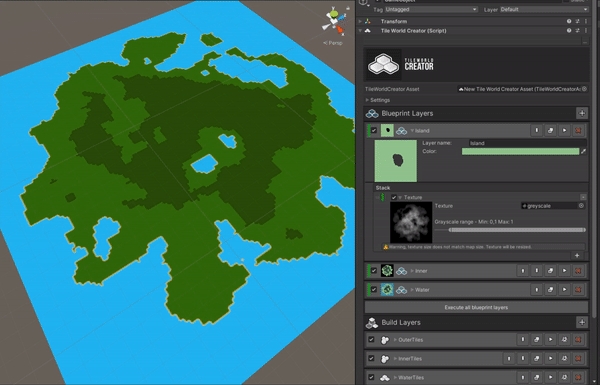Viewport: 600px width, 385px height.
Task: Pick color with the eyedropper icon
Action: tap(584, 152)
